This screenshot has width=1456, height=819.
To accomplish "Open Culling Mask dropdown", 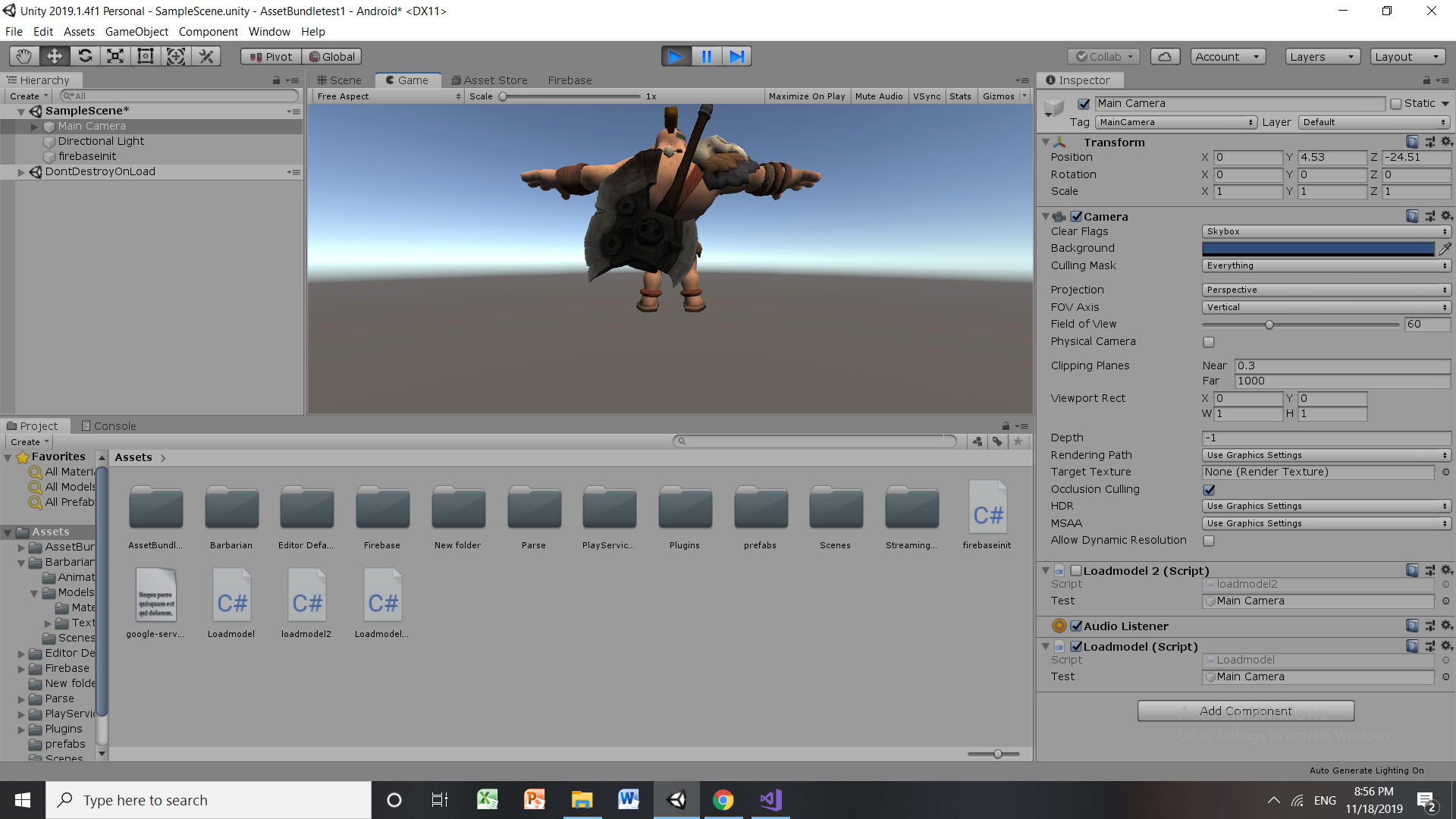I will pyautogui.click(x=1326, y=265).
